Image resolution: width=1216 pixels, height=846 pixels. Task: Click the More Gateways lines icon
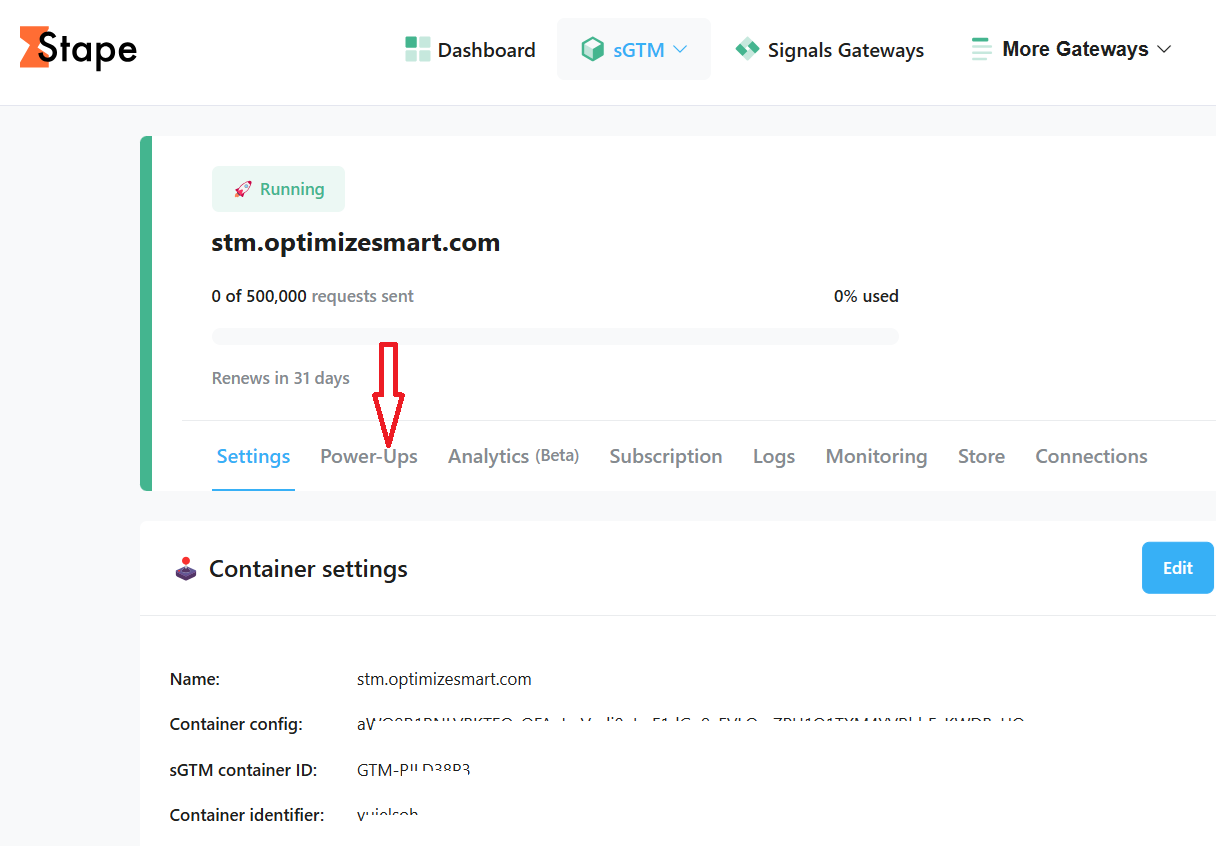(x=982, y=49)
